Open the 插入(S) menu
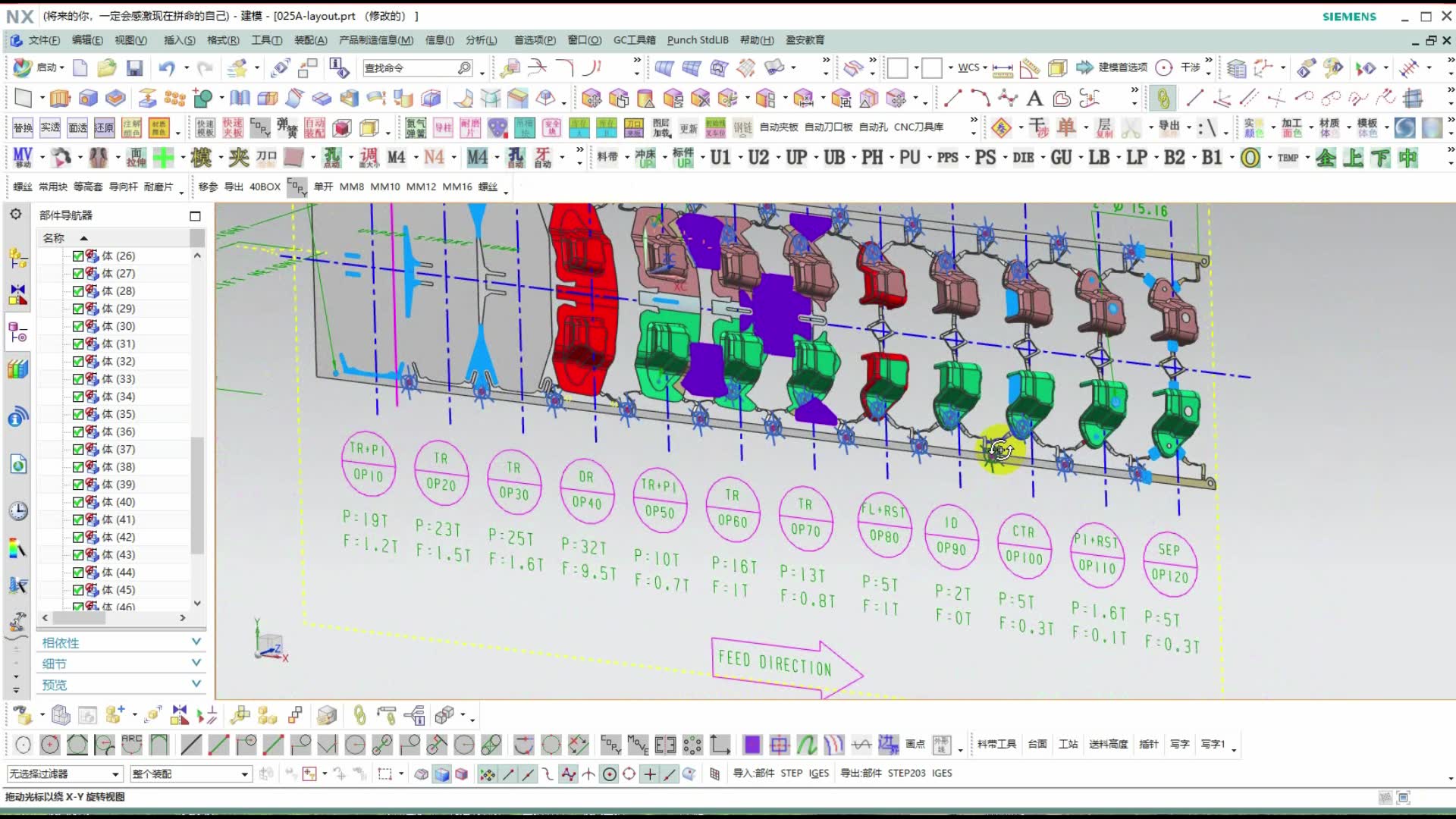Image resolution: width=1456 pixels, height=819 pixels. coord(179,40)
